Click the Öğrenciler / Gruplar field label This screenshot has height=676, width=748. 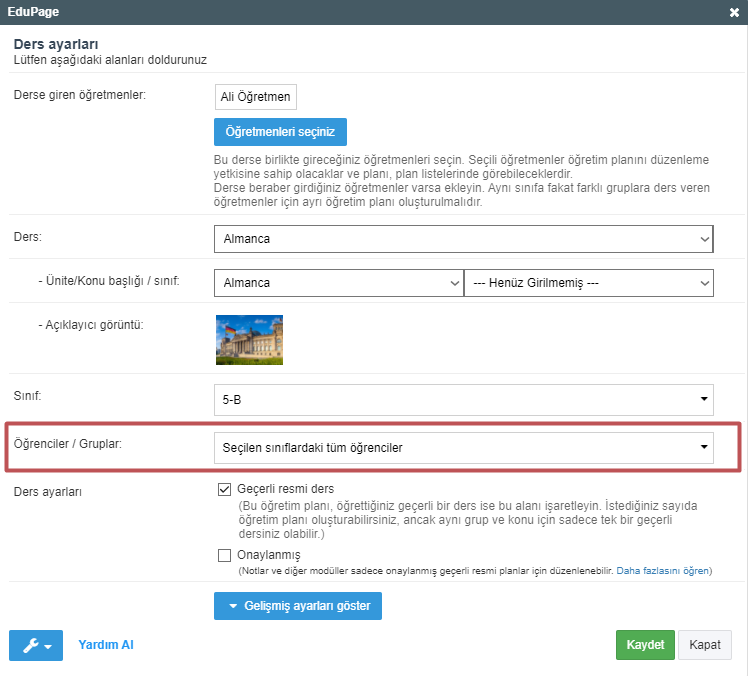[65, 442]
